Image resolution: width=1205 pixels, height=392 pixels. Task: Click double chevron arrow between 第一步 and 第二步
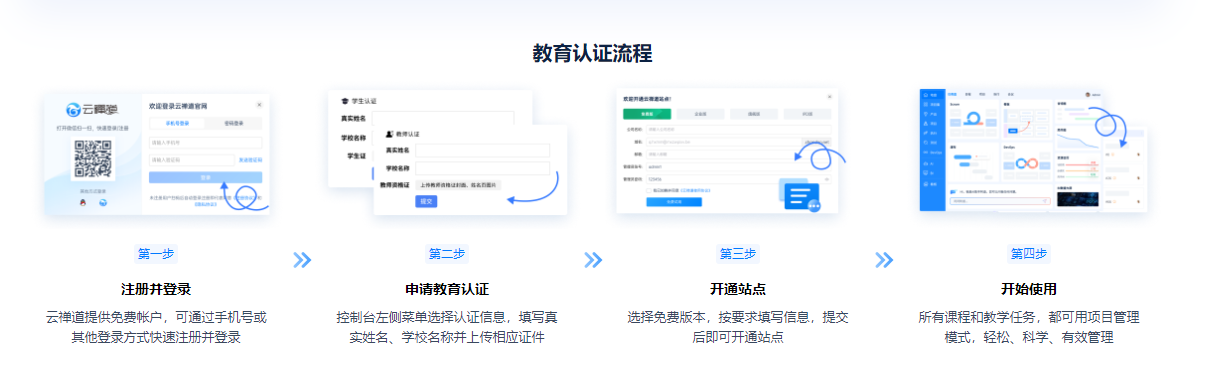click(x=302, y=260)
